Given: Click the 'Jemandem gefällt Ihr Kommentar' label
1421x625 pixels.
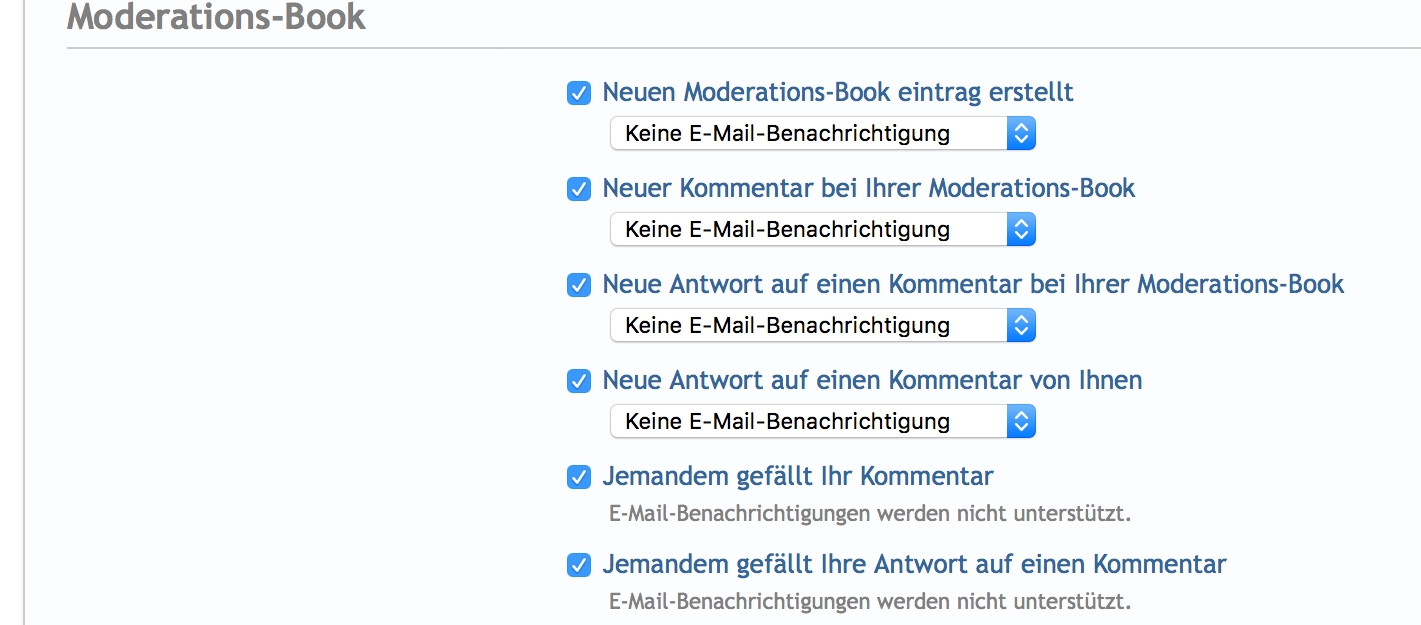Looking at the screenshot, I should pyautogui.click(x=797, y=476).
